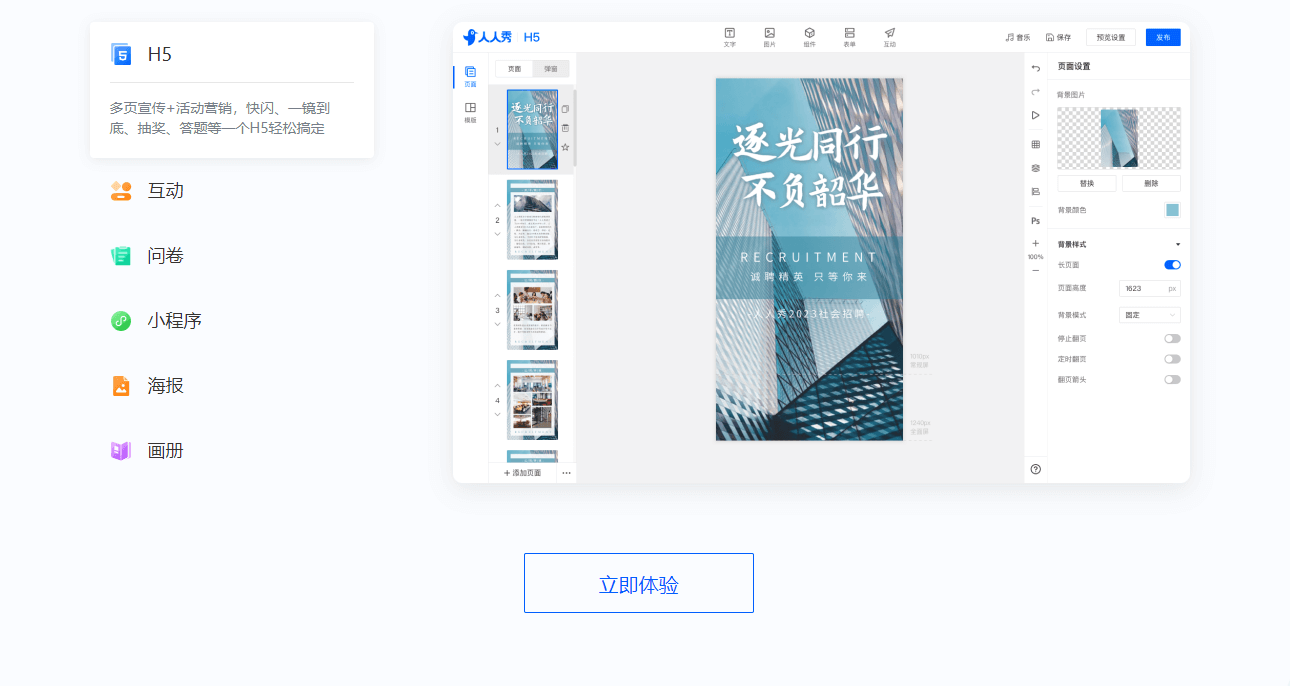The width and height of the screenshot is (1290, 686).
Task: Collapse the 背景样式 section arrow
Action: coord(1177,244)
